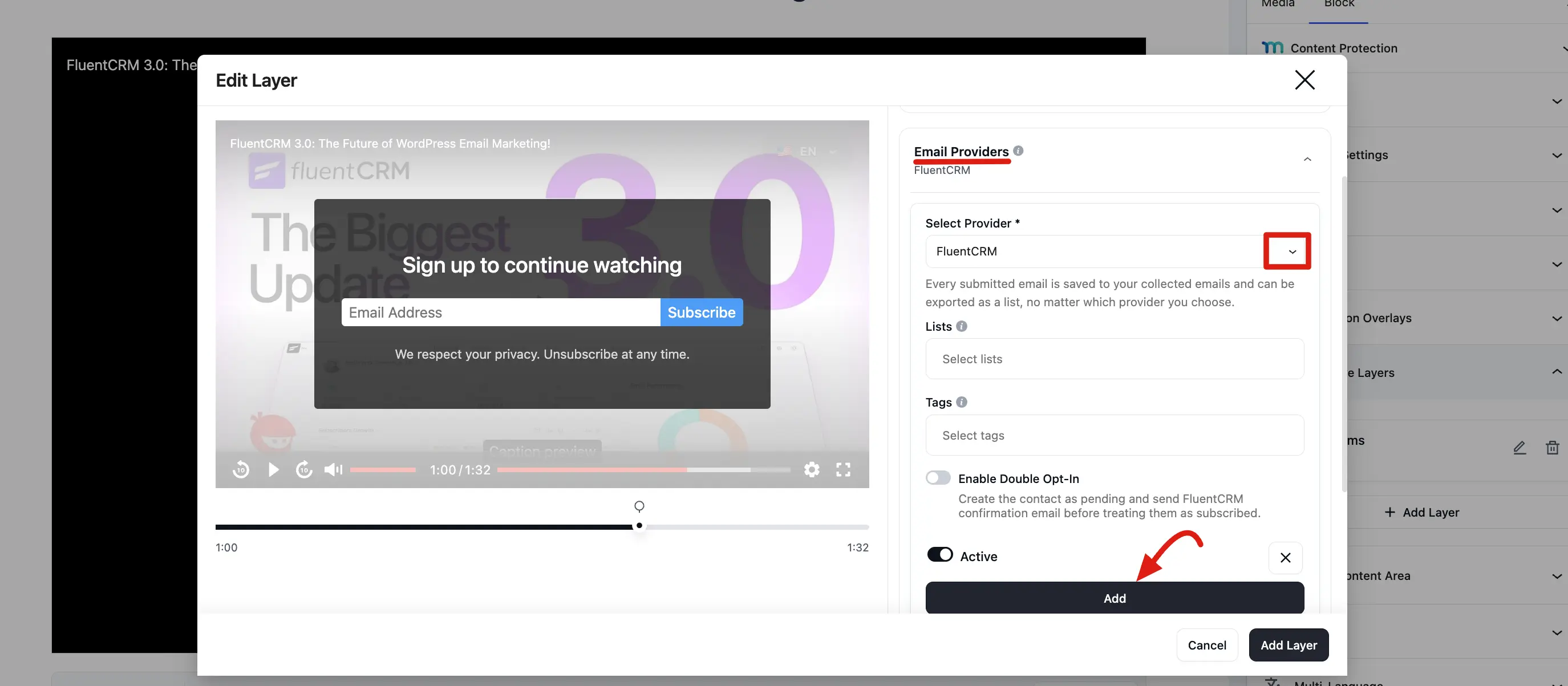The width and height of the screenshot is (1568, 686).
Task: Enter fullscreen video mode
Action: pos(843,469)
